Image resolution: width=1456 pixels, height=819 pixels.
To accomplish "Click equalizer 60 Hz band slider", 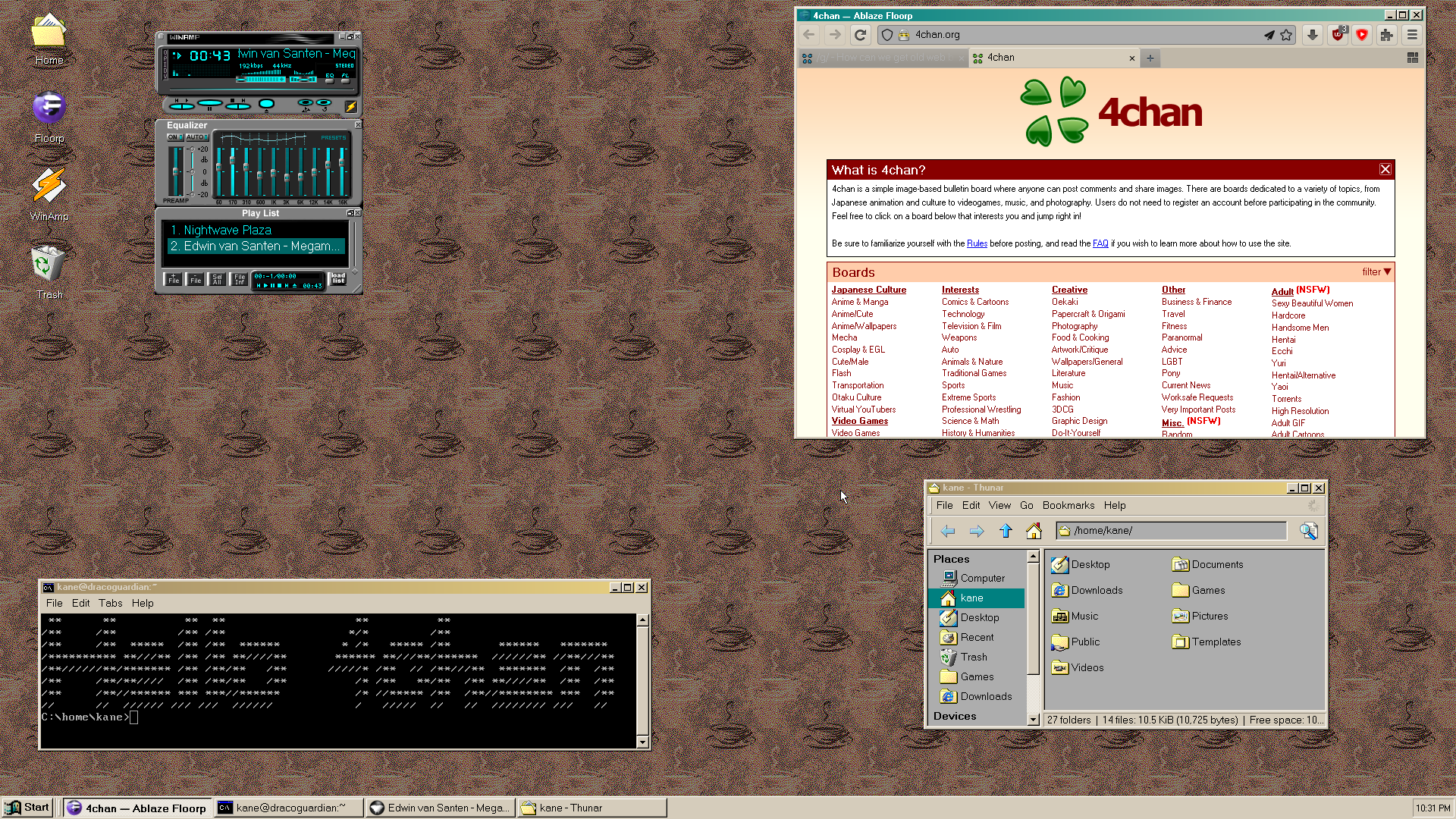I will pos(220,172).
